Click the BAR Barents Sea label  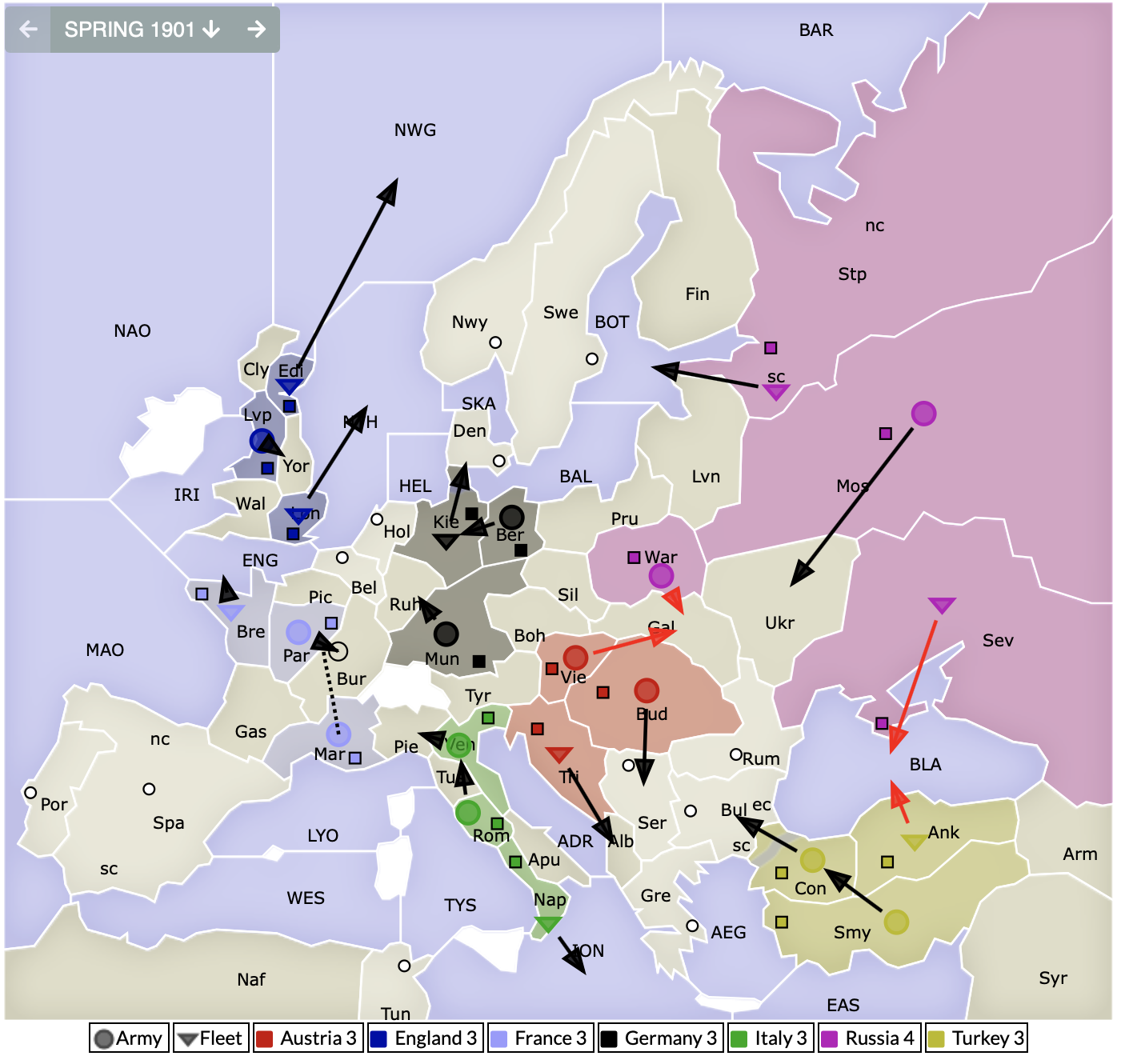point(816,30)
